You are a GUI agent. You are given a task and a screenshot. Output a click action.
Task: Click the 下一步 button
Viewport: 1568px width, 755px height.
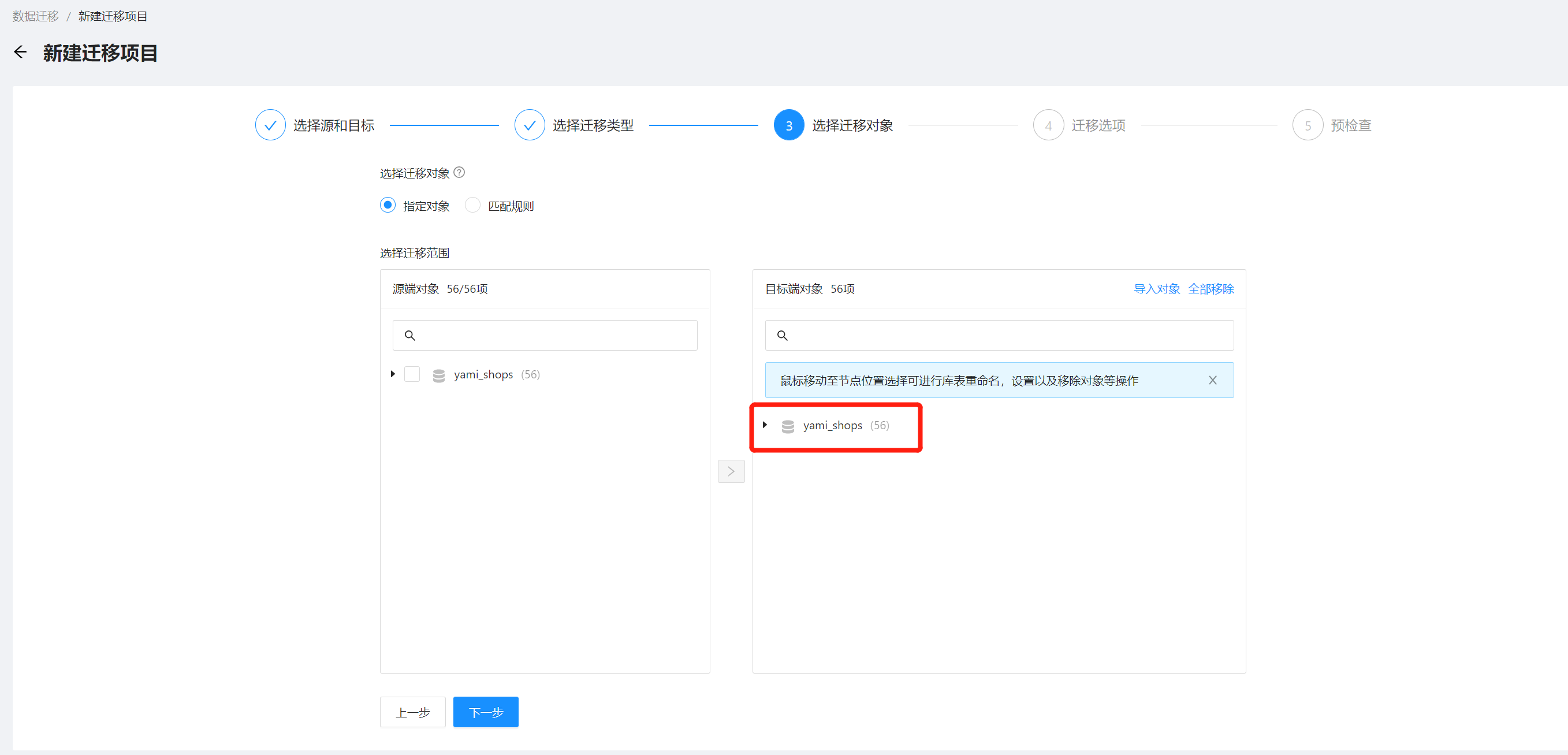coord(485,712)
